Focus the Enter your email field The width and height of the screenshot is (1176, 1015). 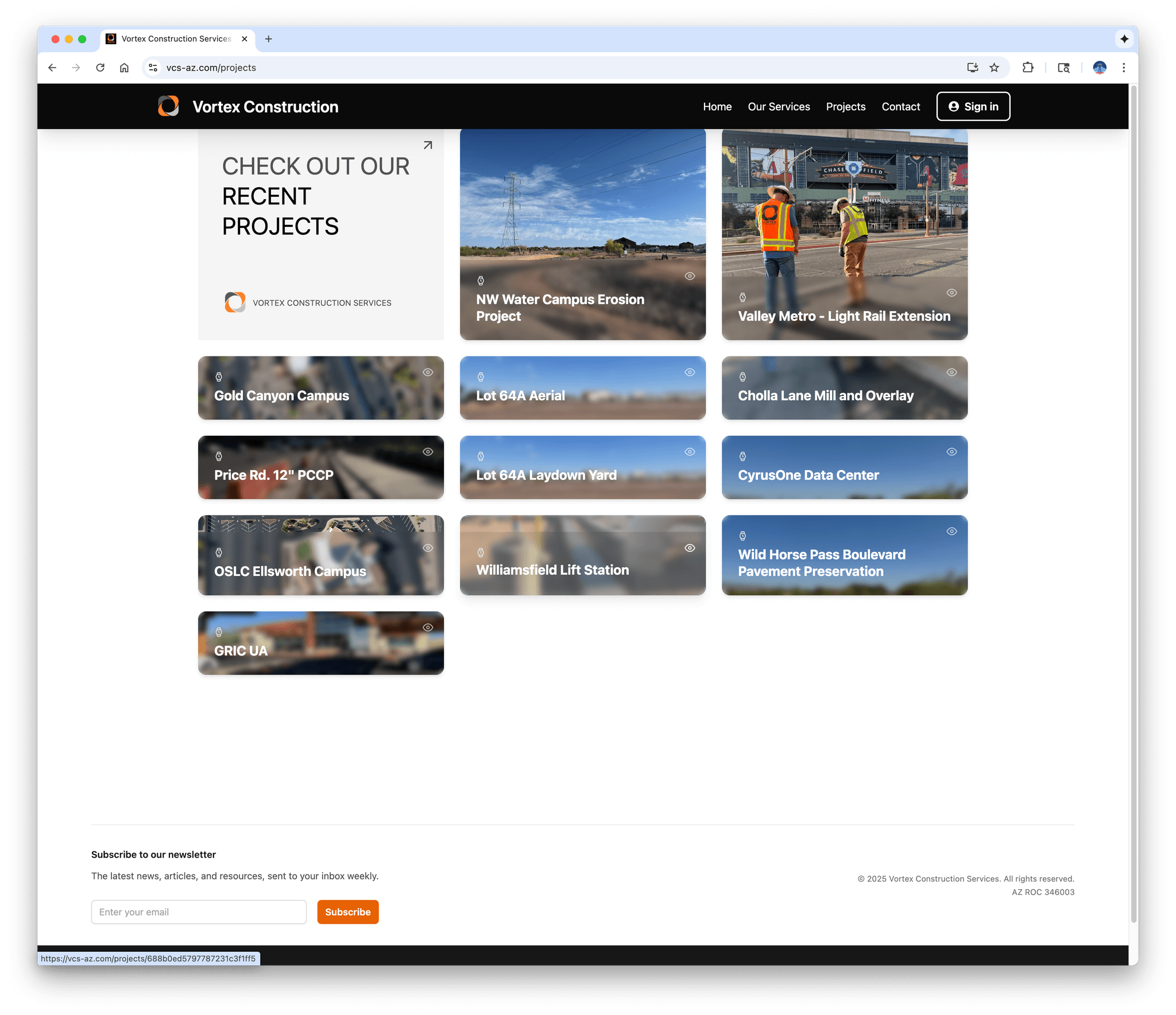pyautogui.click(x=199, y=912)
